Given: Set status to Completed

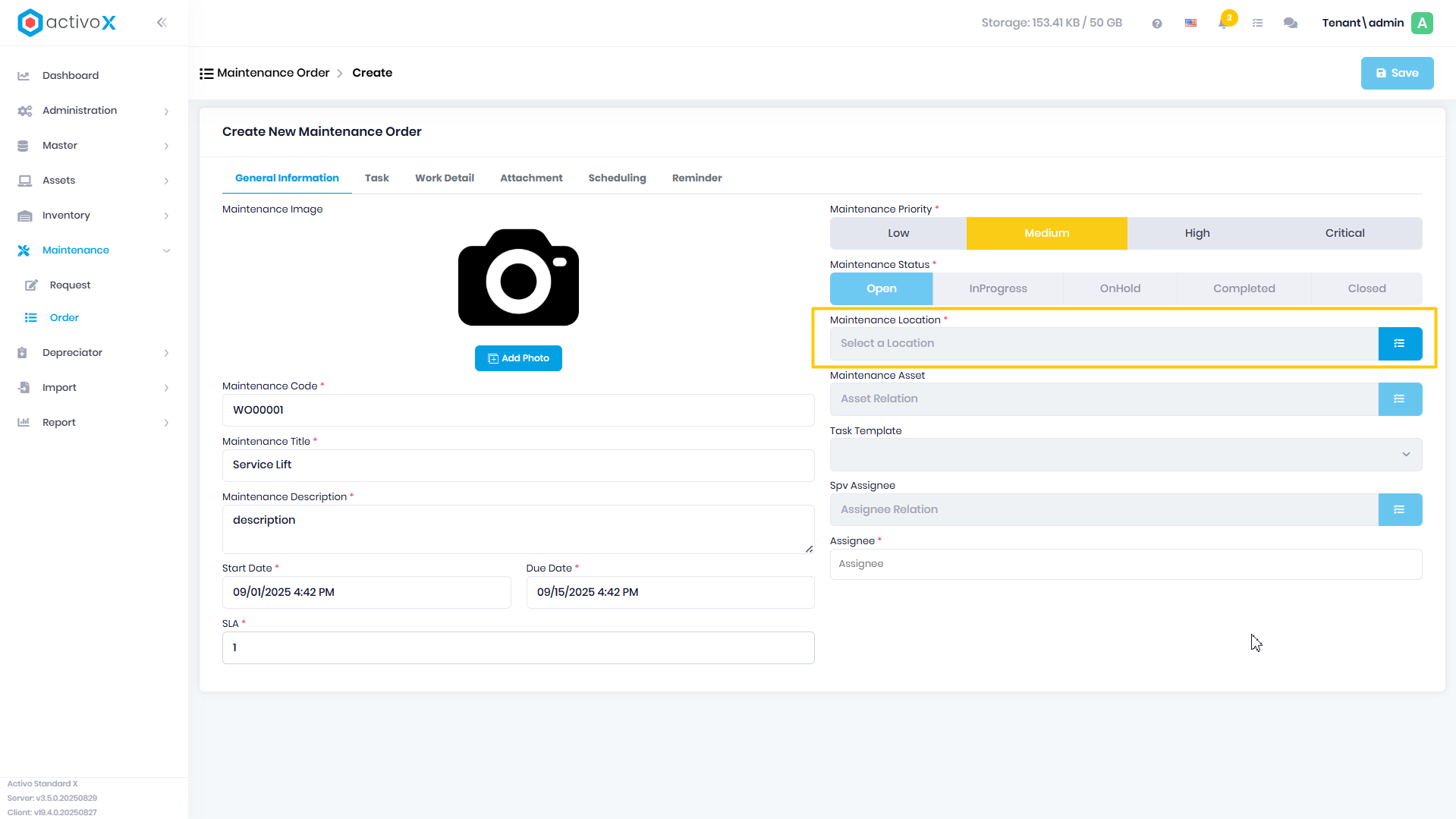Looking at the screenshot, I should pos(1244,289).
